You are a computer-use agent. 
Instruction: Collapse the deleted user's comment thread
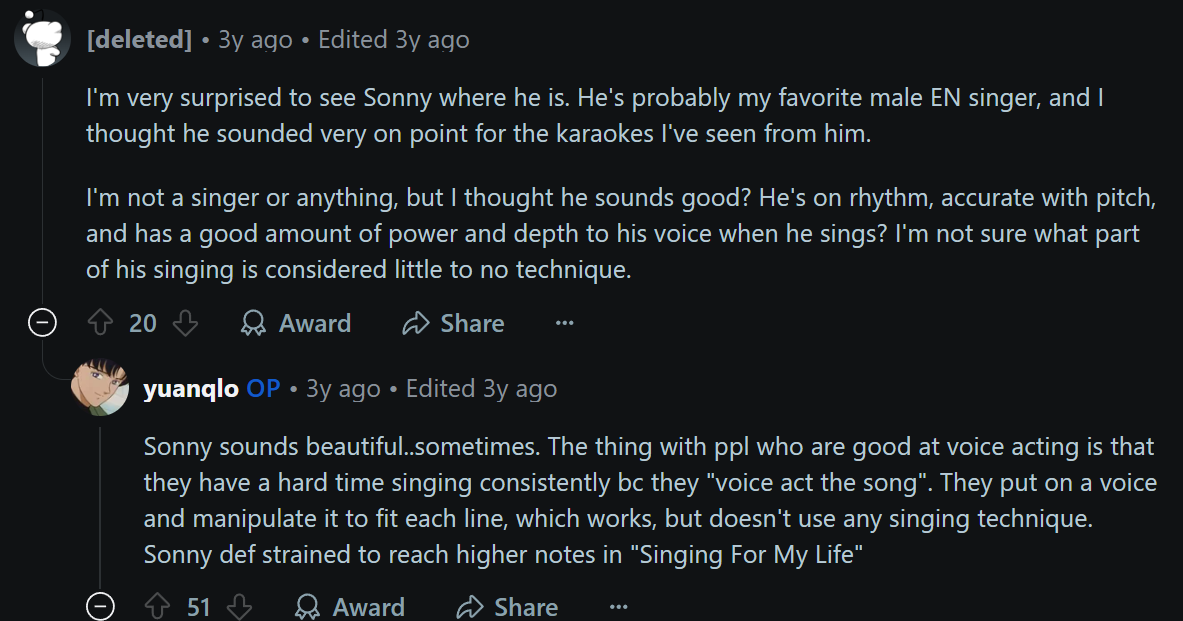(42, 323)
